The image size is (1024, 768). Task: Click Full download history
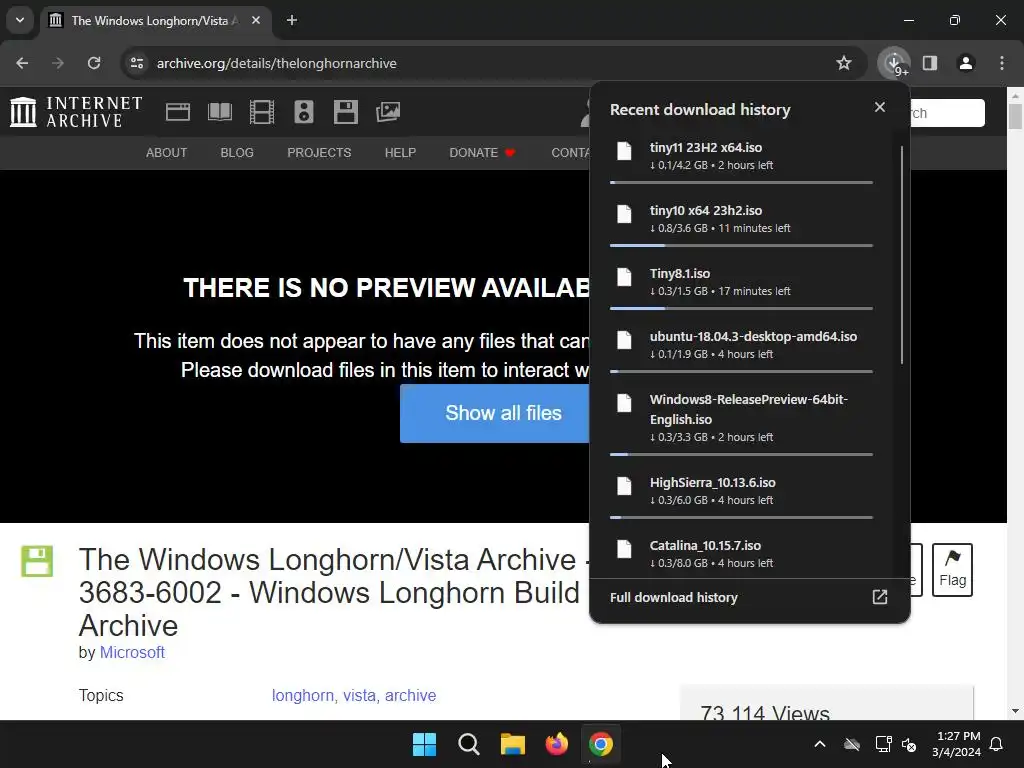point(674,598)
